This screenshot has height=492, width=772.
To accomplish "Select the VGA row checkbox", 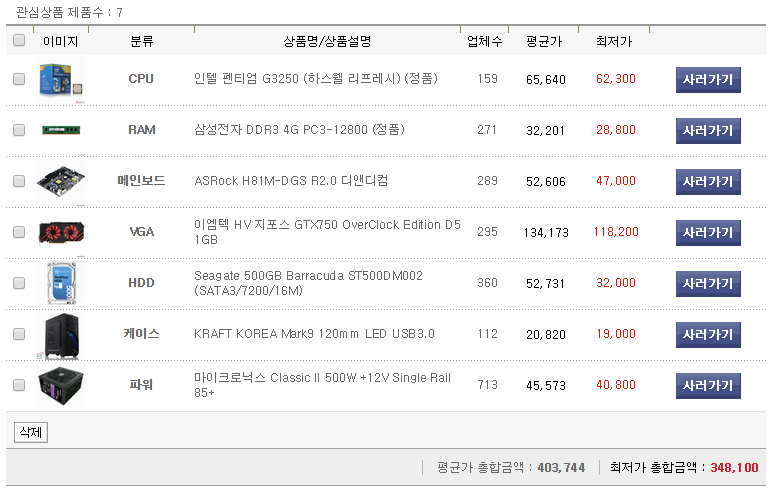I will tap(19, 232).
